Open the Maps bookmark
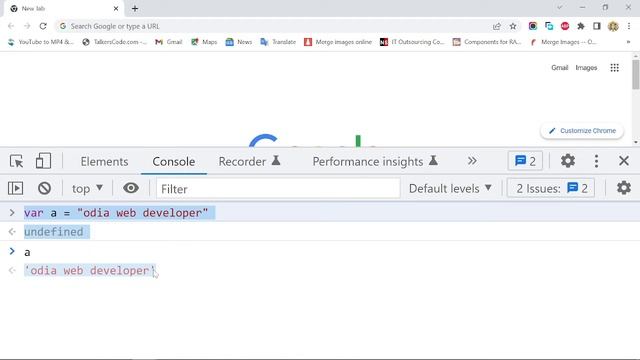Image resolution: width=640 pixels, height=360 pixels. pyautogui.click(x=204, y=42)
